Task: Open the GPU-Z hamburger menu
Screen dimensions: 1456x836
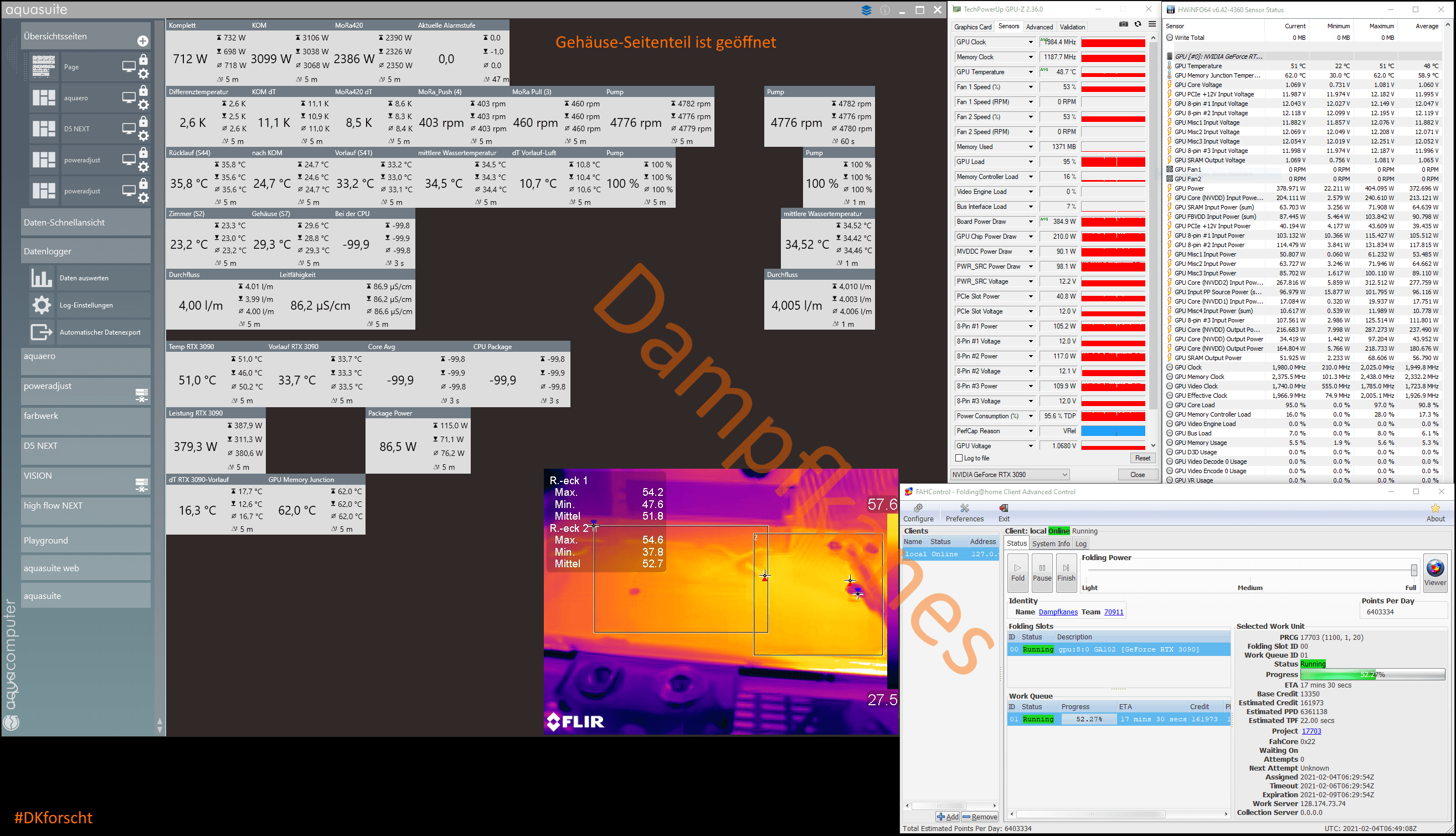Action: point(1152,24)
